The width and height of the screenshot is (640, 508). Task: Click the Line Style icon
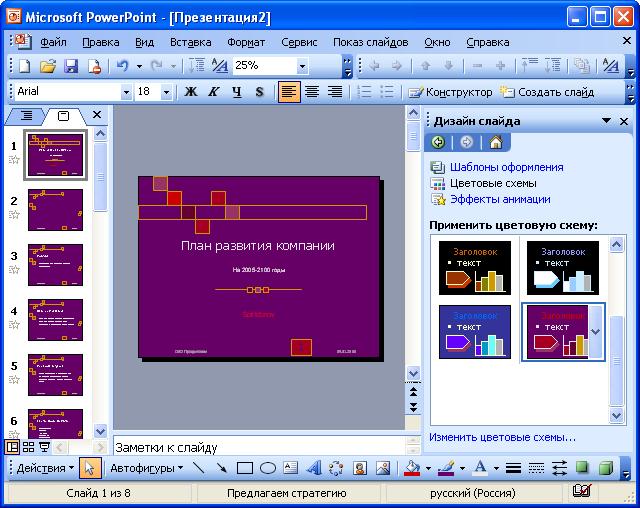coord(513,468)
